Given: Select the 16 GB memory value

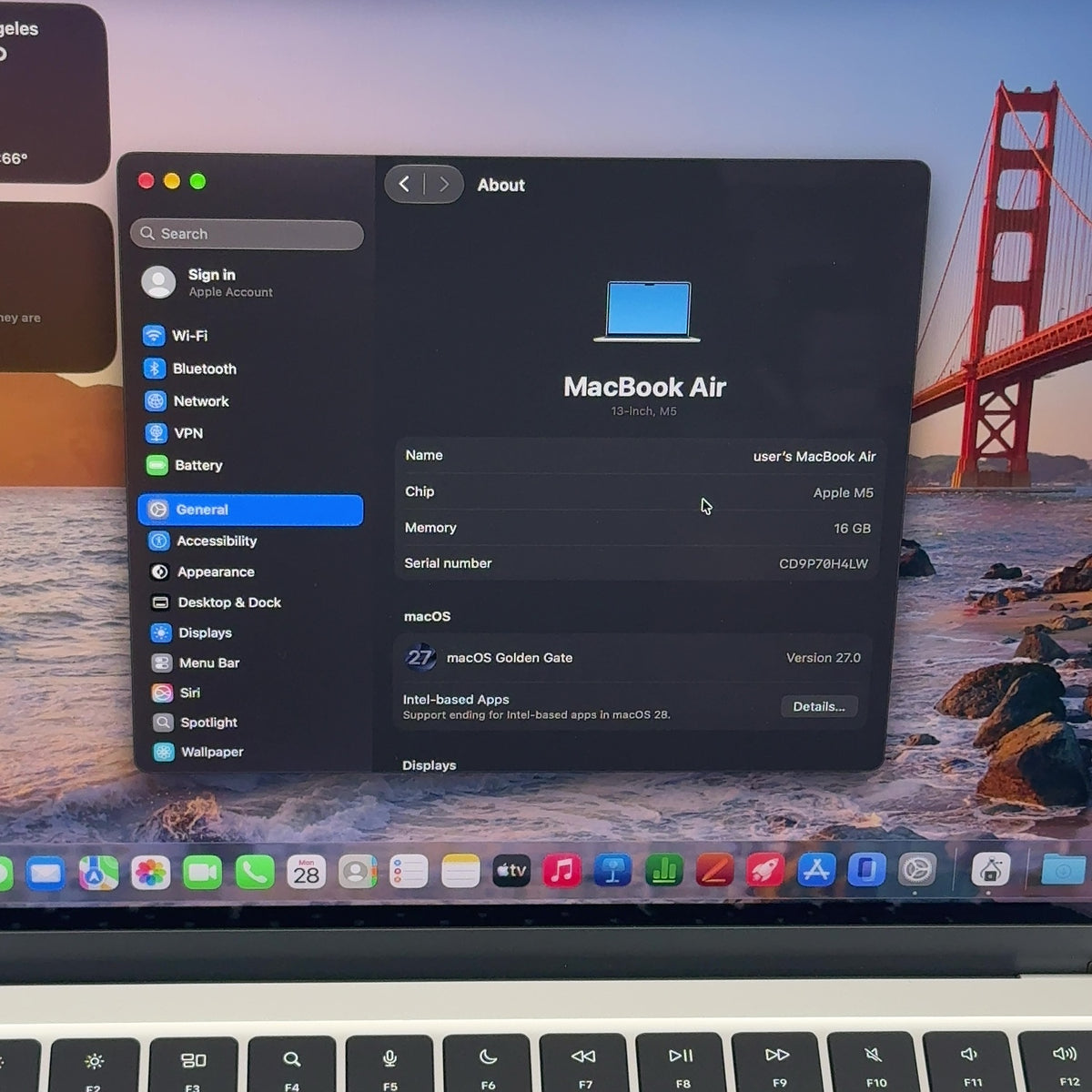Looking at the screenshot, I should click(x=852, y=528).
